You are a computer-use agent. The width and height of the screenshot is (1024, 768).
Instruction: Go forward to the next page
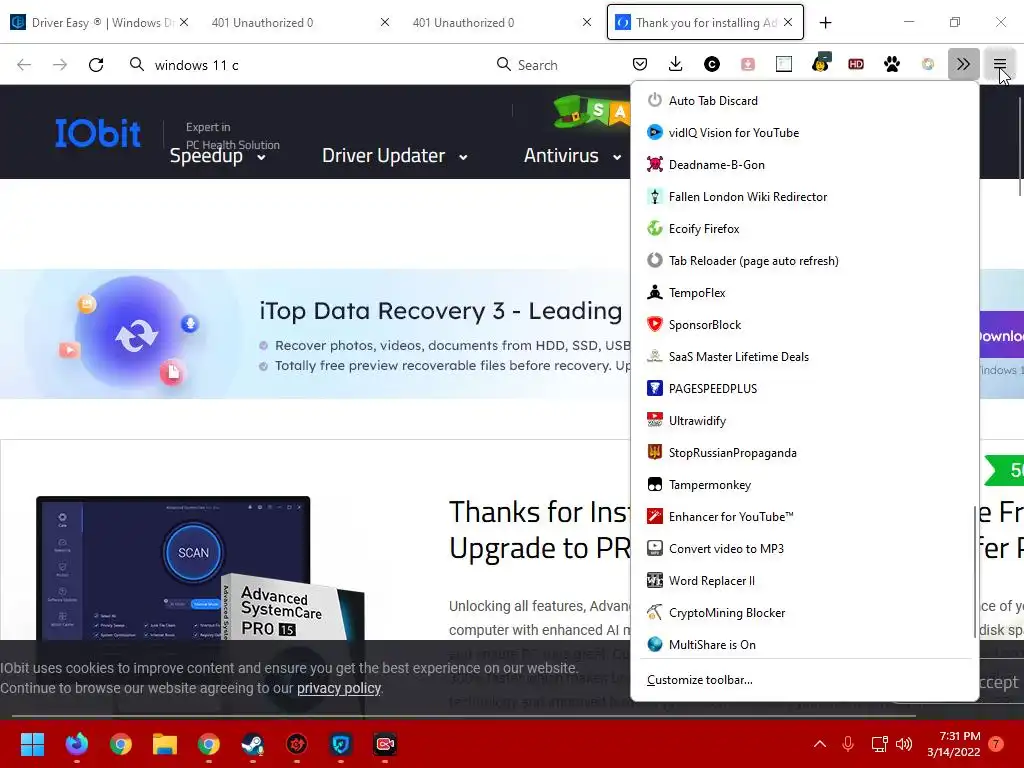(60, 65)
